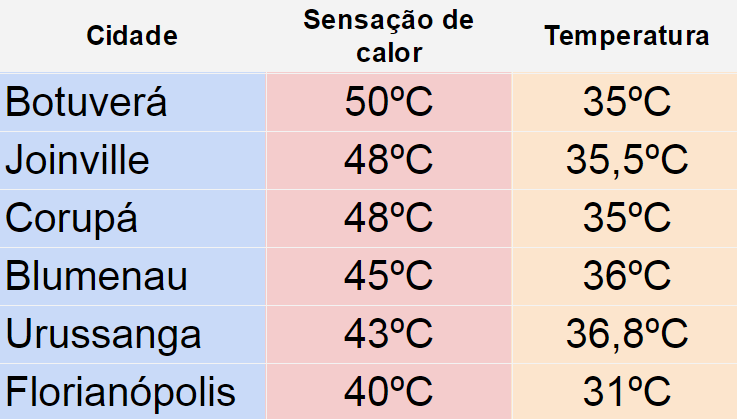Click Corupá's 48ºC heat sensation cell
Image resolution: width=737 pixels, height=419 pixels.
coord(389,219)
